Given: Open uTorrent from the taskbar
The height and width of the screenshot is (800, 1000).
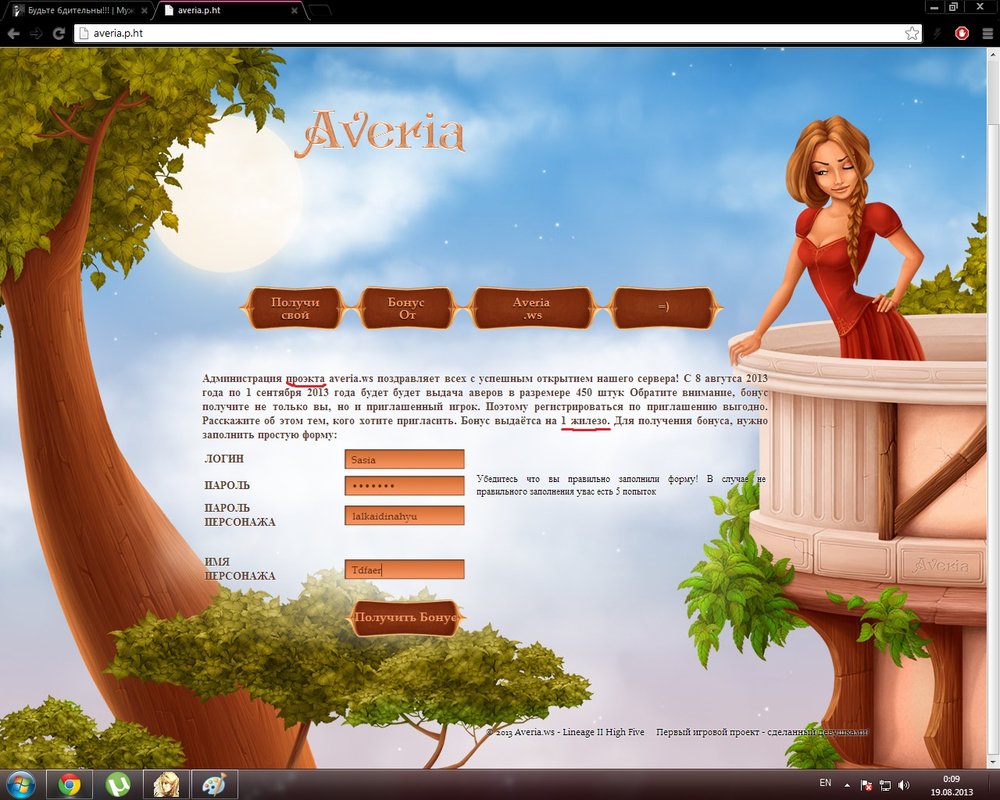Looking at the screenshot, I should pyautogui.click(x=117, y=784).
